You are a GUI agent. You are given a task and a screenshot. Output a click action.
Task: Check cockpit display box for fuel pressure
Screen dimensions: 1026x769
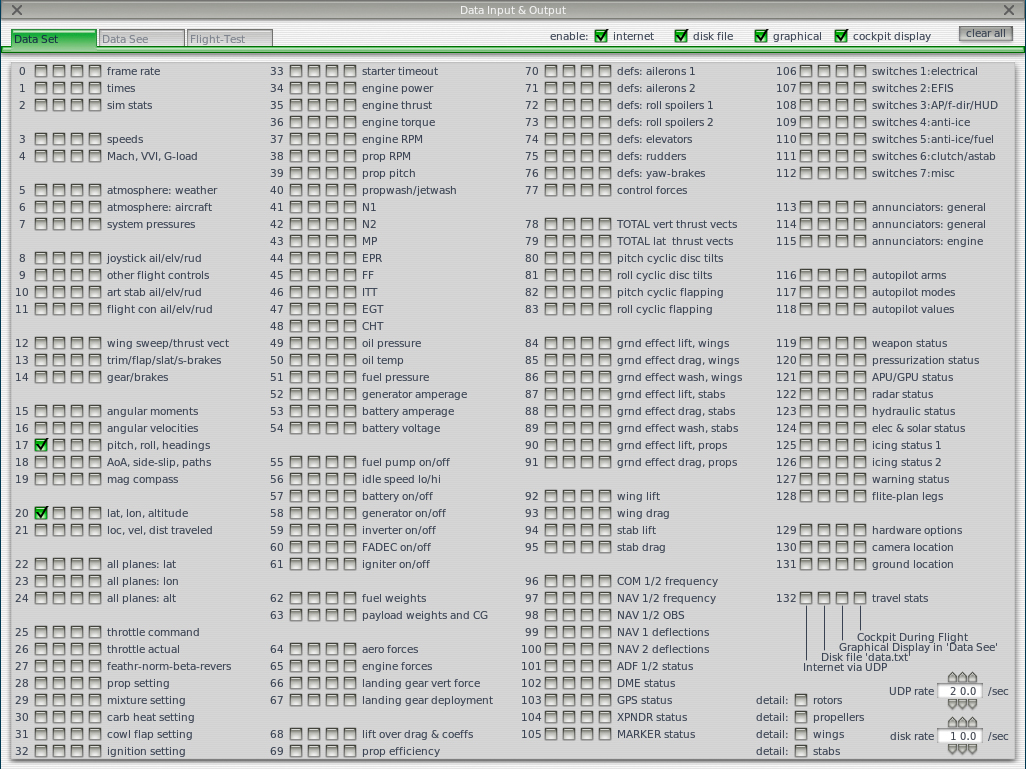[350, 377]
